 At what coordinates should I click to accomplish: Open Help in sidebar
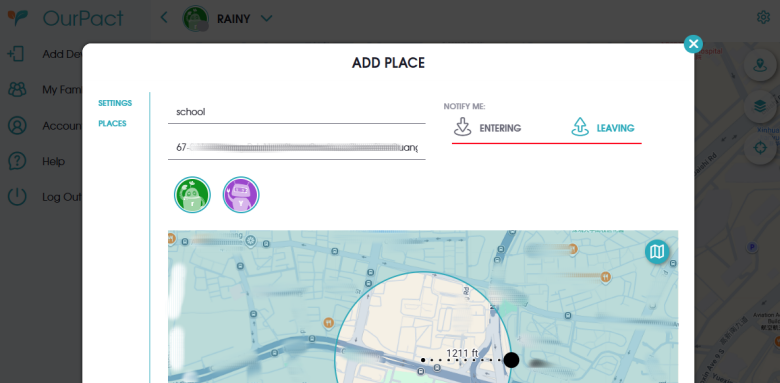53,162
